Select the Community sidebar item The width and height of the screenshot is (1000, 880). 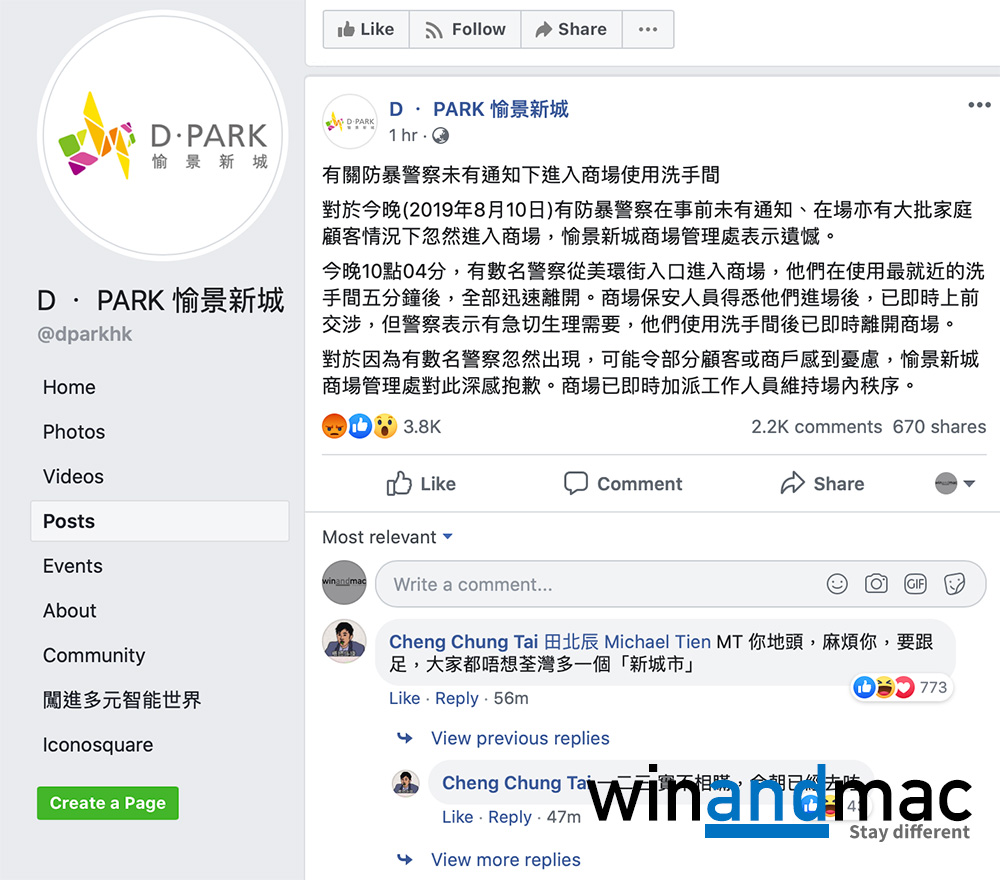pos(94,656)
